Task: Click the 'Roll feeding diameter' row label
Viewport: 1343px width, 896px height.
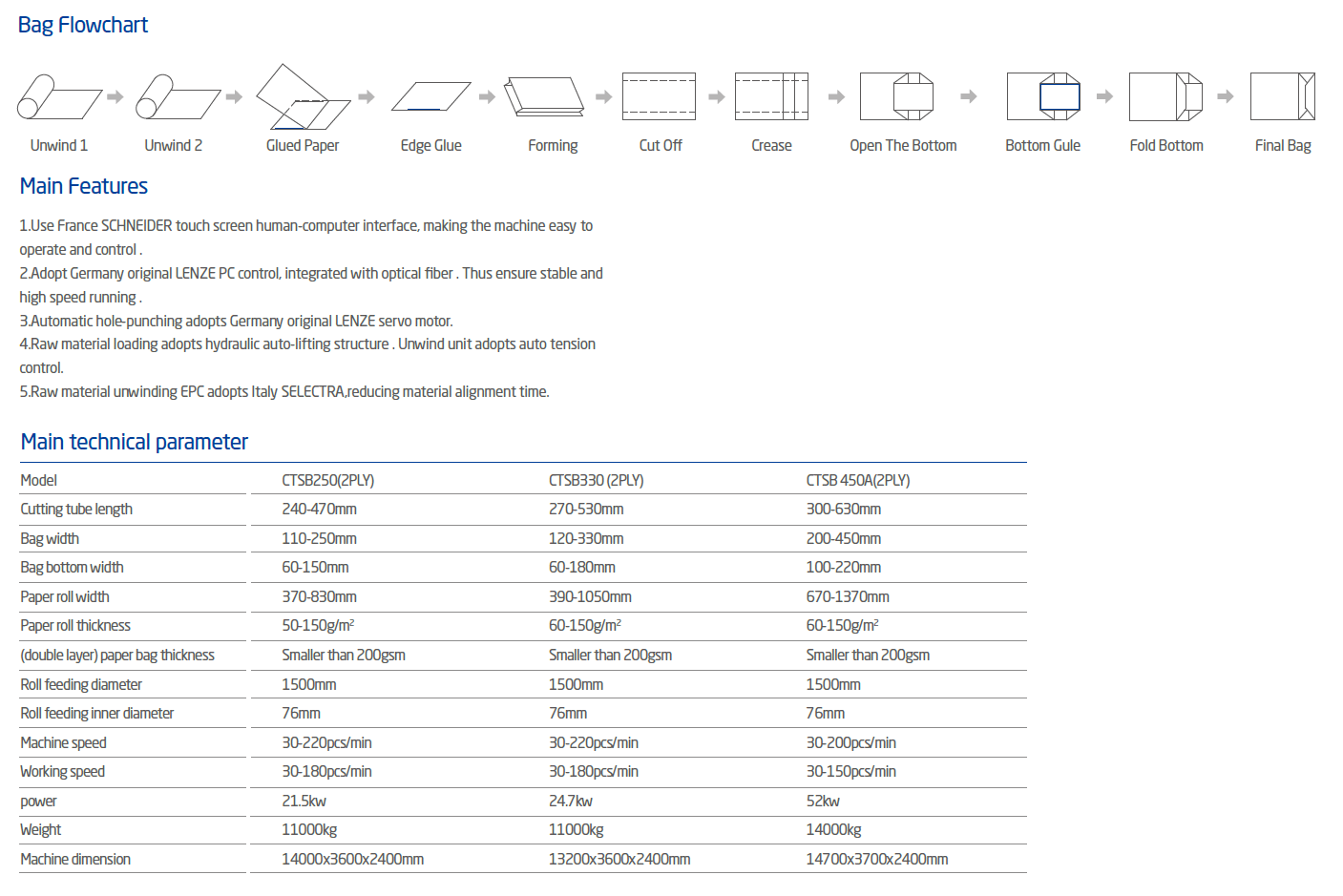Action: pyautogui.click(x=81, y=685)
